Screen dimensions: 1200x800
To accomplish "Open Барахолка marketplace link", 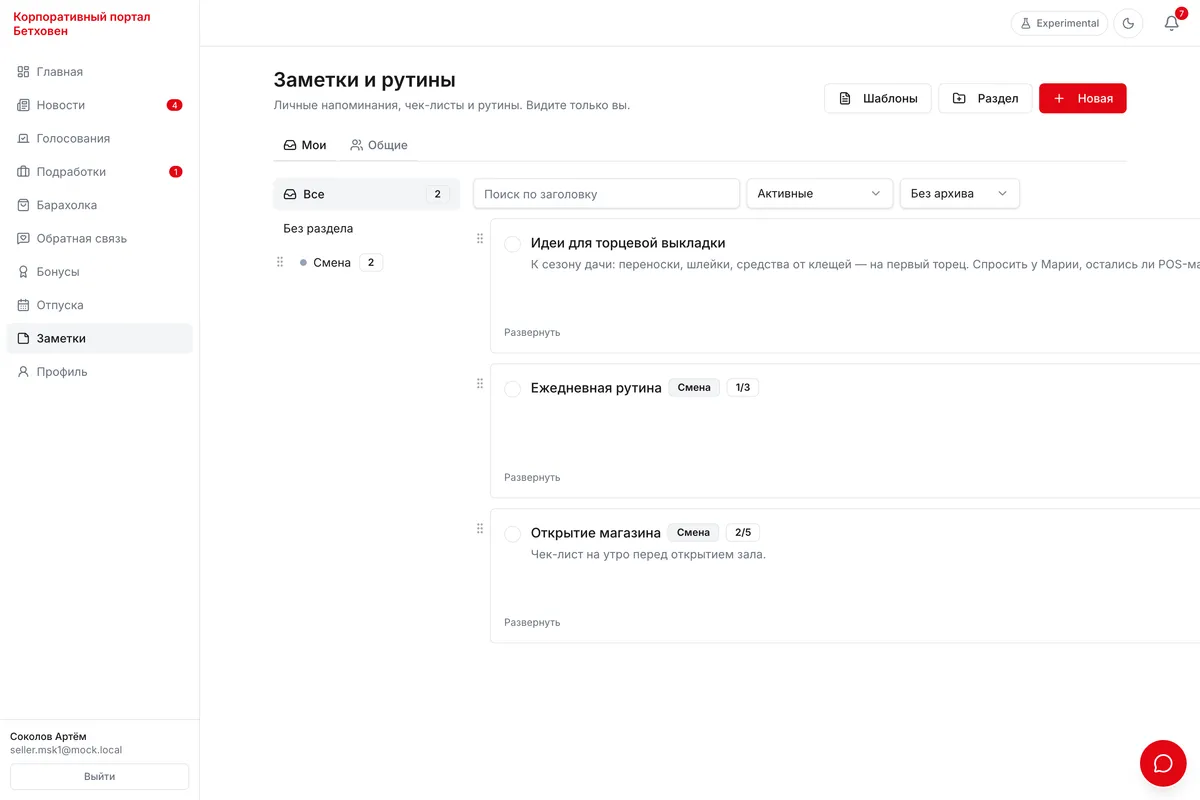I will (99, 205).
